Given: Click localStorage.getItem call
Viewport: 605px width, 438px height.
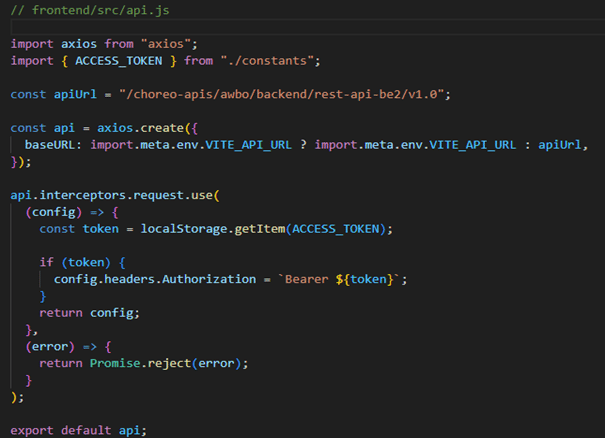Looking at the screenshot, I should pyautogui.click(x=213, y=229).
